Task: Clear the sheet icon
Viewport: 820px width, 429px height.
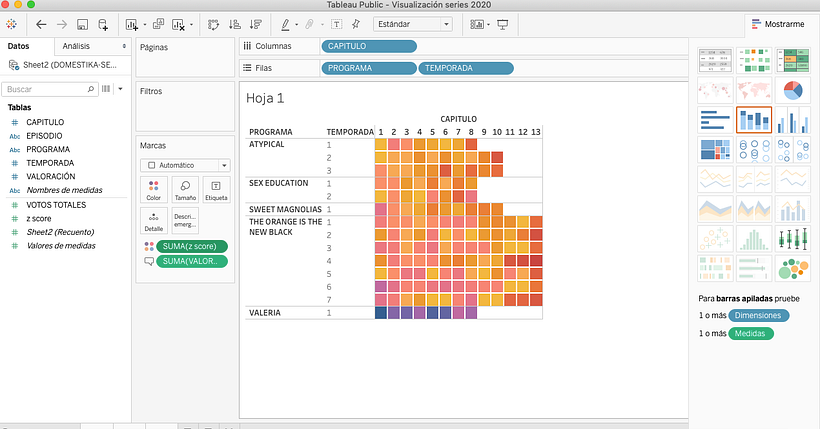Action: tap(178, 24)
